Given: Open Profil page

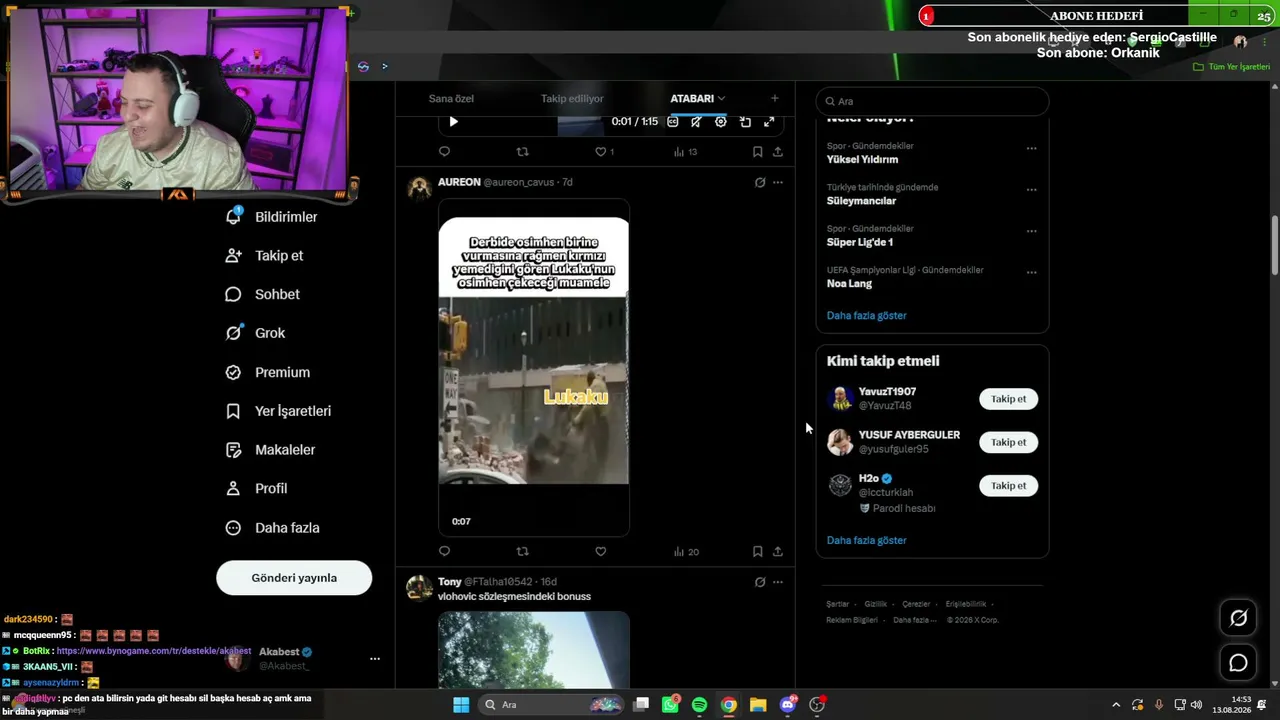Looking at the screenshot, I should 256,489.
